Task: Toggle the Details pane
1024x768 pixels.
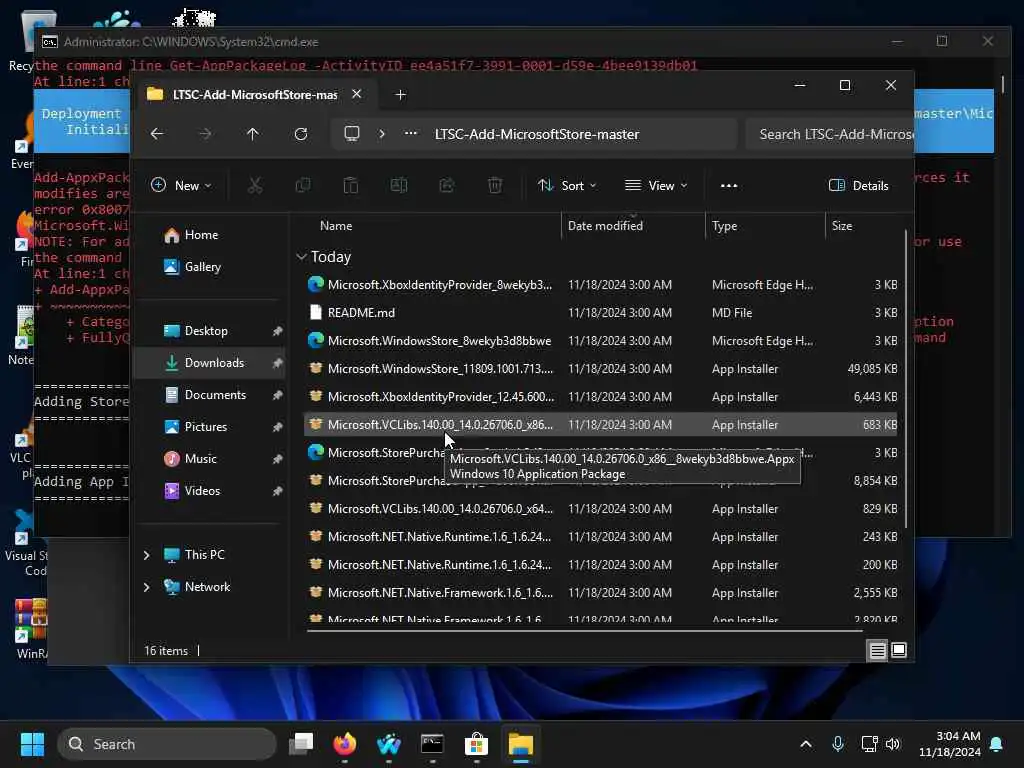Action: (x=858, y=185)
